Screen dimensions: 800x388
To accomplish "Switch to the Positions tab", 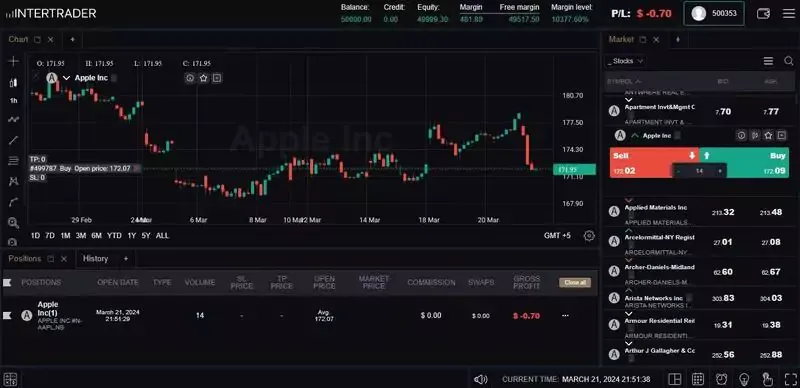I will tap(24, 259).
